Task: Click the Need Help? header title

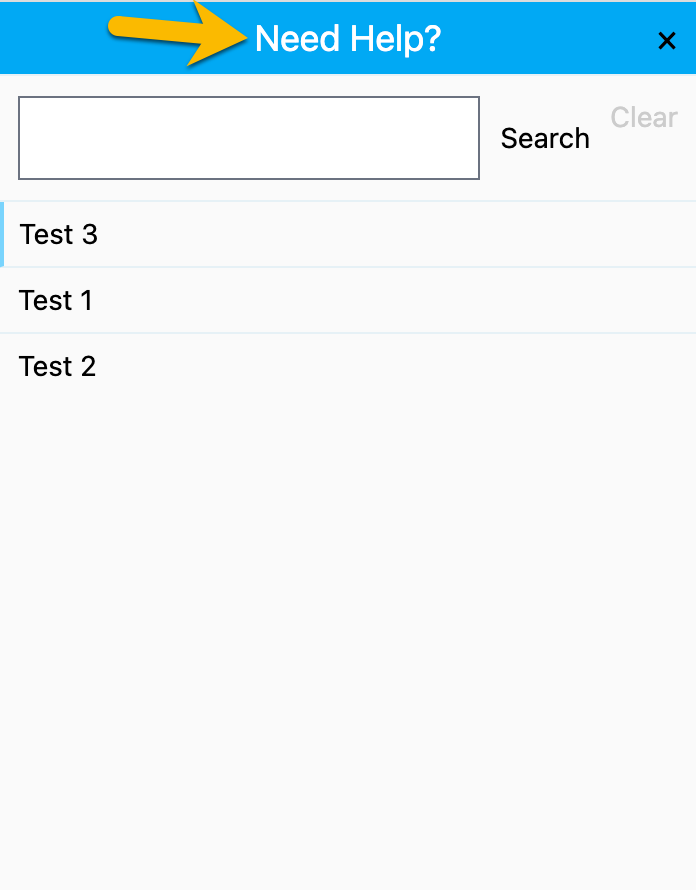Action: (348, 40)
